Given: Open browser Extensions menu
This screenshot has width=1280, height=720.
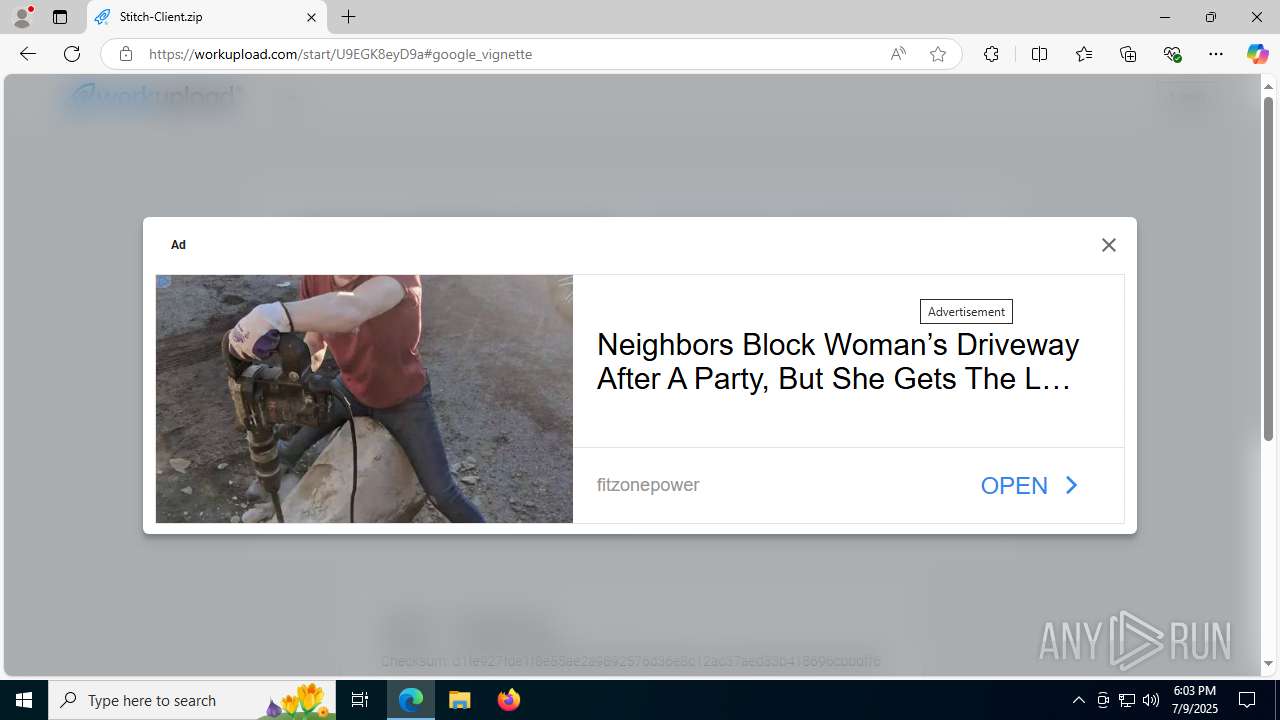Looking at the screenshot, I should pos(991,54).
